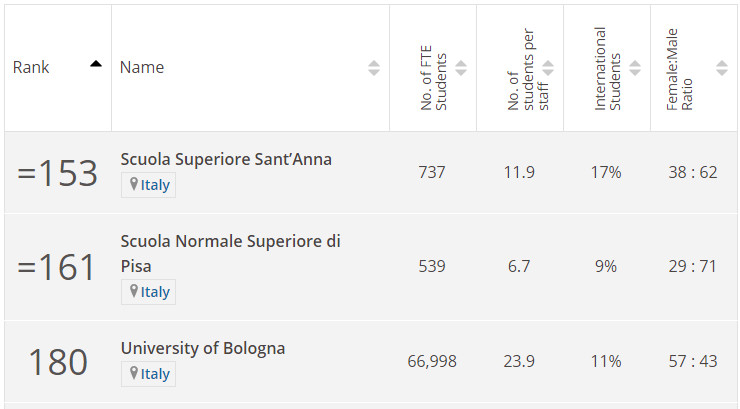Click the Female:Male Ratio header label
The height and width of the screenshot is (409, 740).
tap(679, 69)
